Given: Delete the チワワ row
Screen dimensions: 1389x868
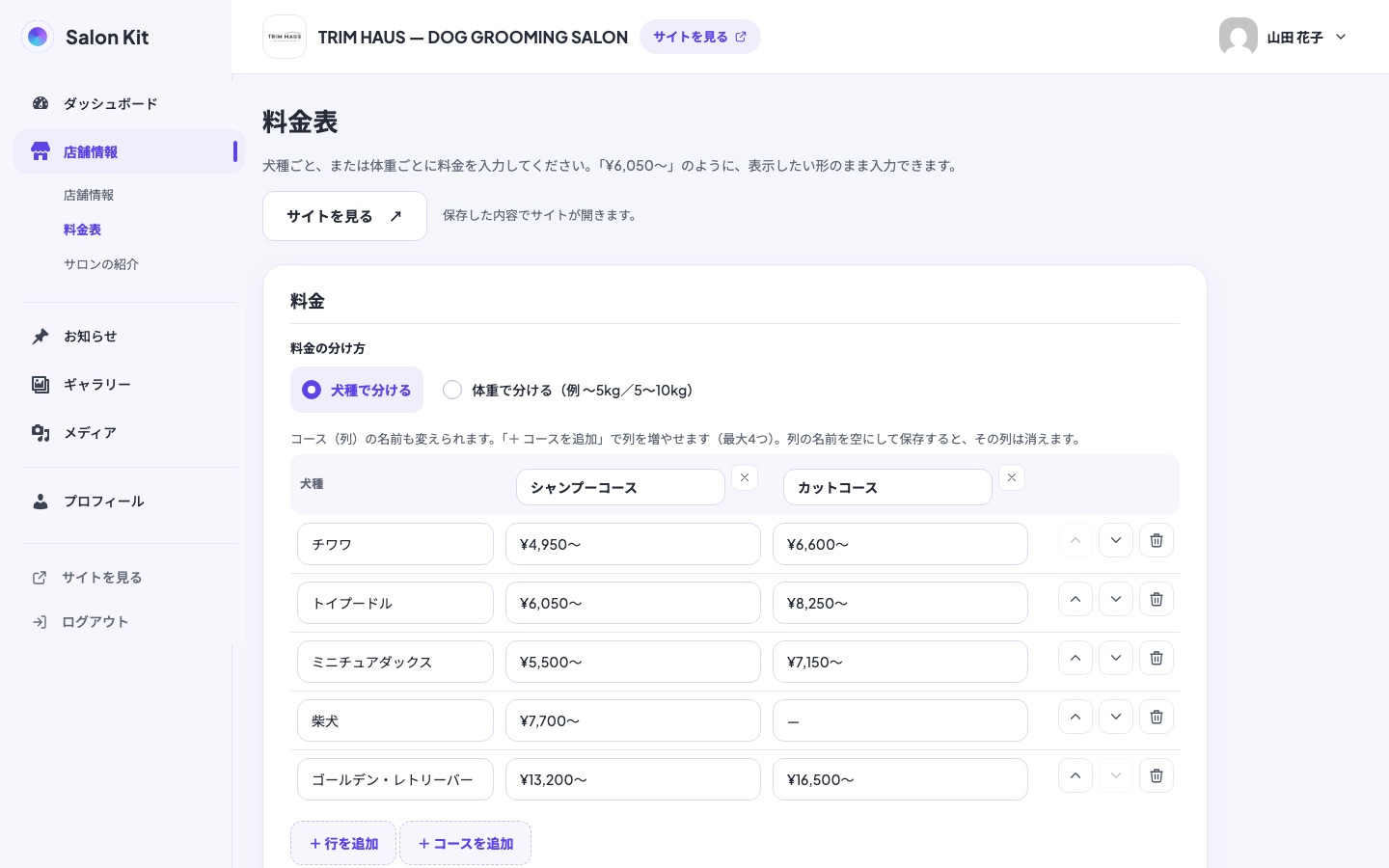Looking at the screenshot, I should click(x=1157, y=540).
